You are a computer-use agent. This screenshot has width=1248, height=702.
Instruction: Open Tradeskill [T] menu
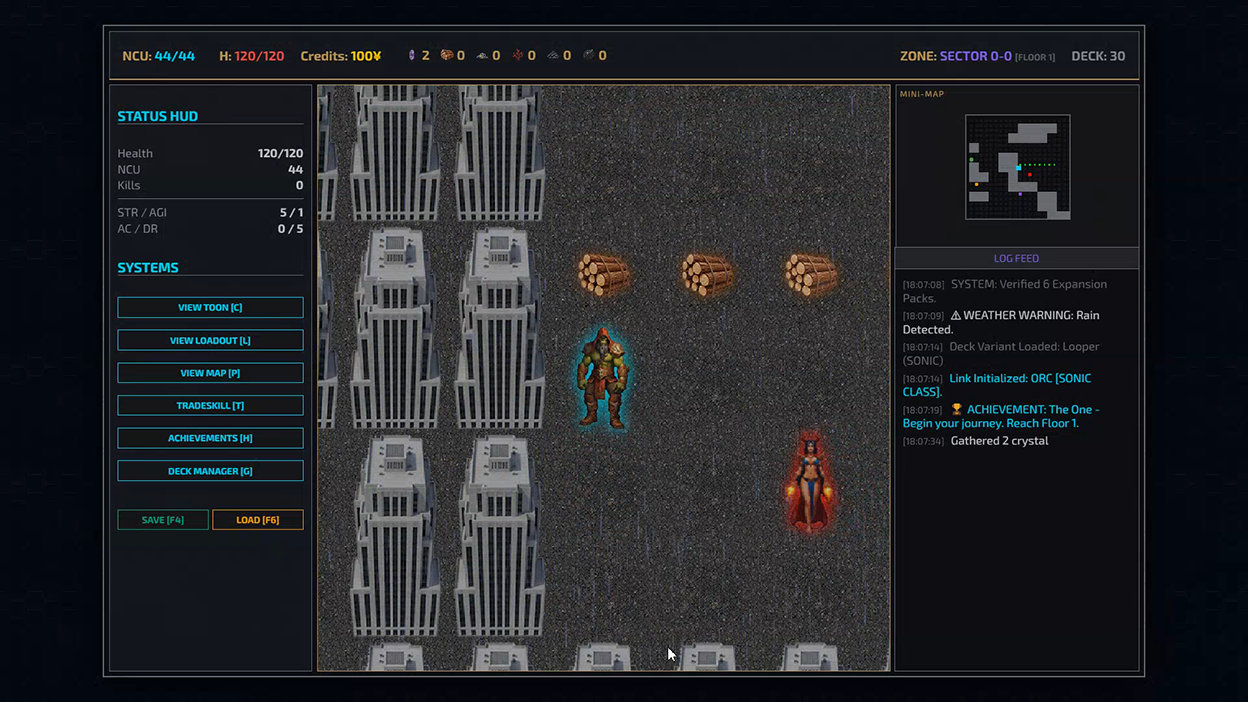coord(210,405)
